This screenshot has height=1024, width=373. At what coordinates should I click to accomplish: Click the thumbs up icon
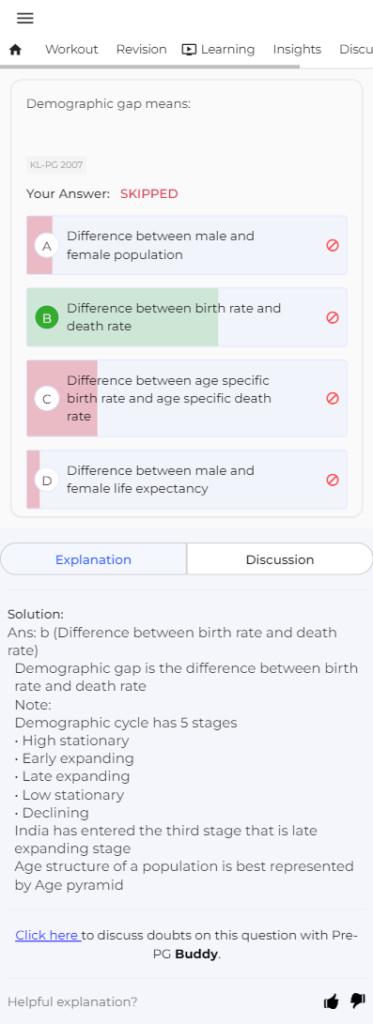pos(332,1001)
